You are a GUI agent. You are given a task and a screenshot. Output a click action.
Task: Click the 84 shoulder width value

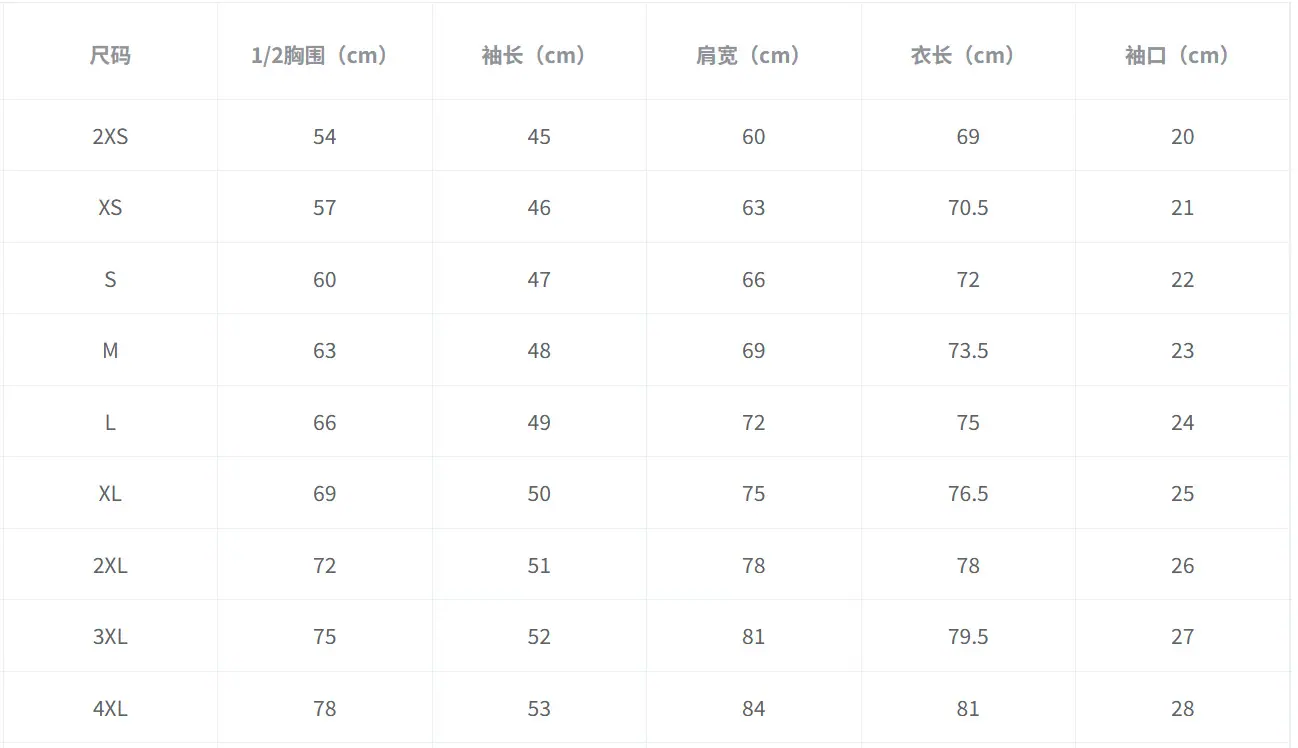[x=753, y=709]
